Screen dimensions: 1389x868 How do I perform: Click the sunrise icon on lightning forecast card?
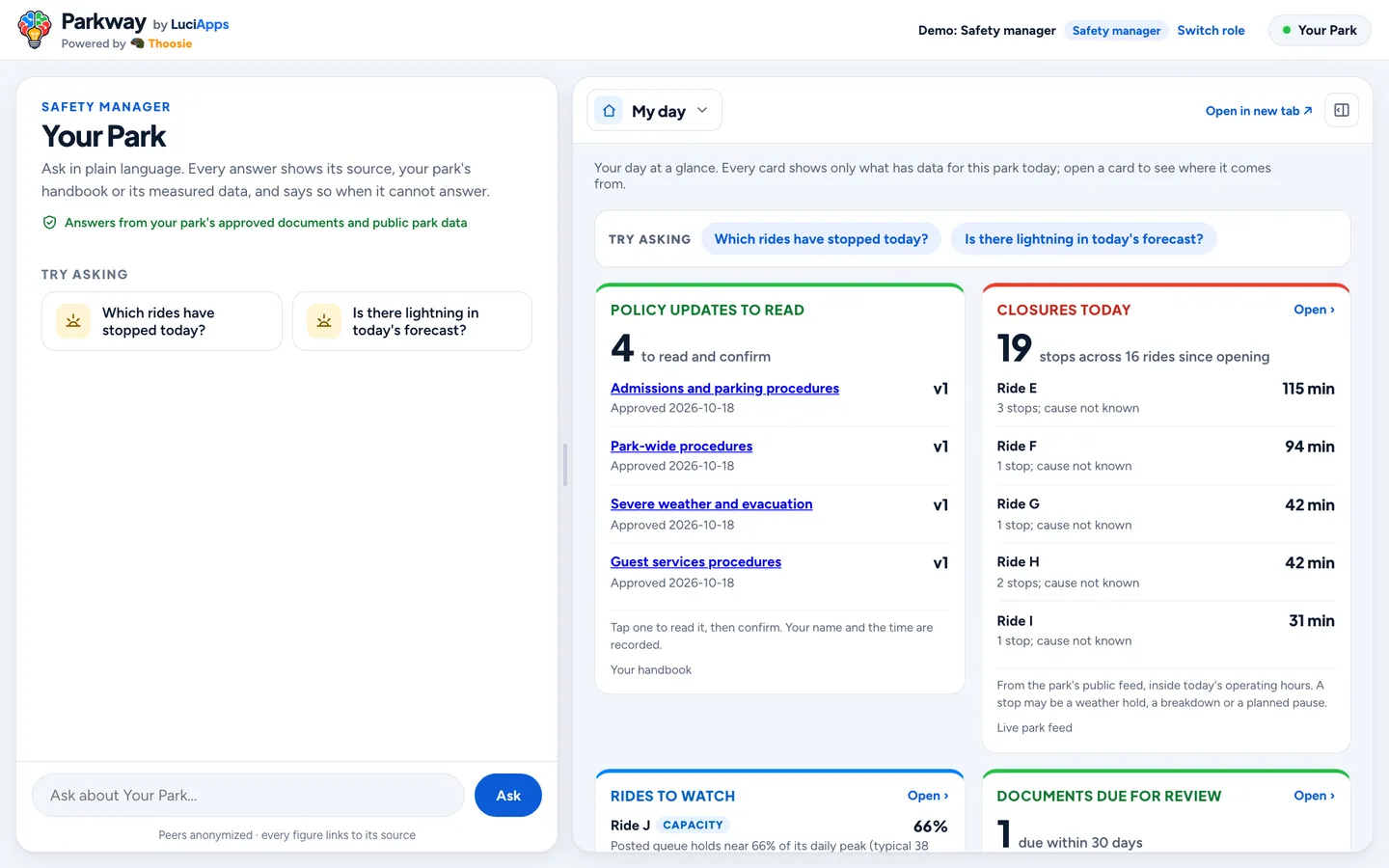pos(324,321)
